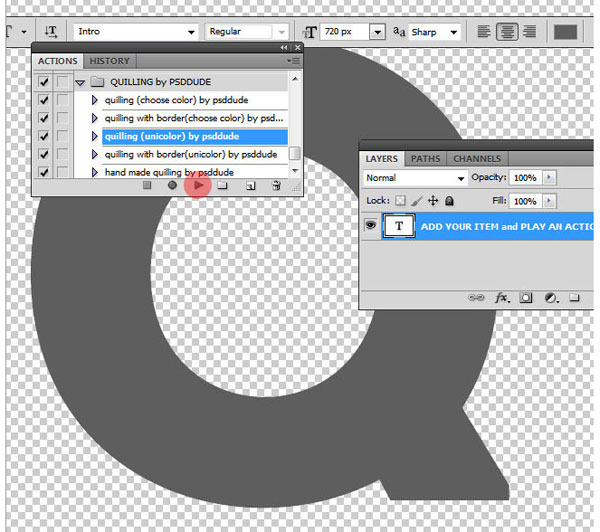Viewport: 600px width, 532px height.
Task: Open the Actions panel options menu
Action: (293, 61)
